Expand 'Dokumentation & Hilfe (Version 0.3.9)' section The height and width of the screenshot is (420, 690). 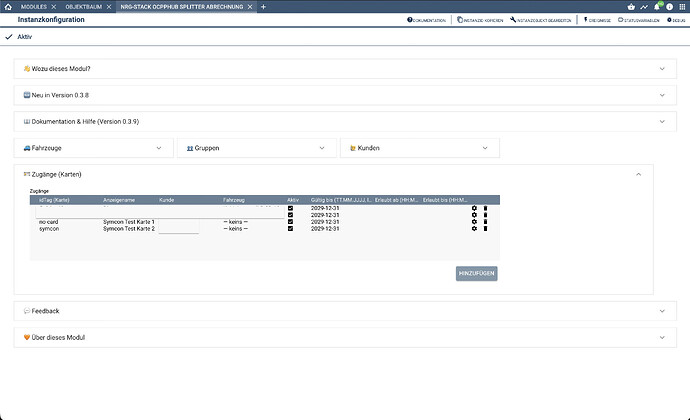click(x=345, y=122)
